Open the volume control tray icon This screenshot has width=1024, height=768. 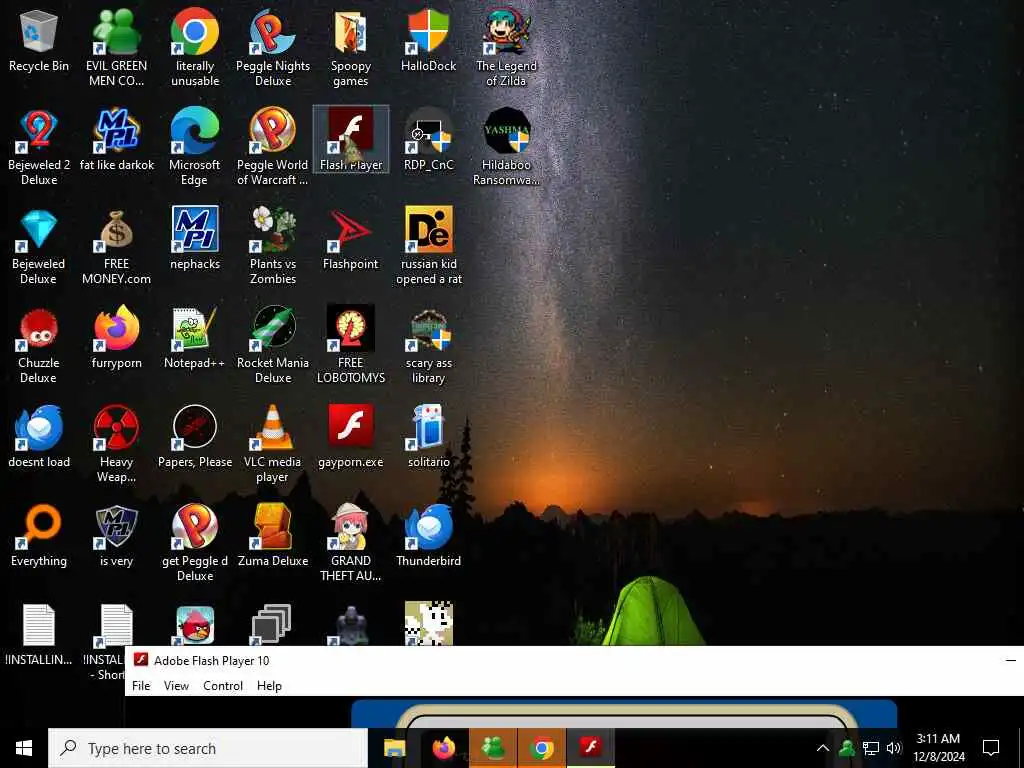point(893,748)
